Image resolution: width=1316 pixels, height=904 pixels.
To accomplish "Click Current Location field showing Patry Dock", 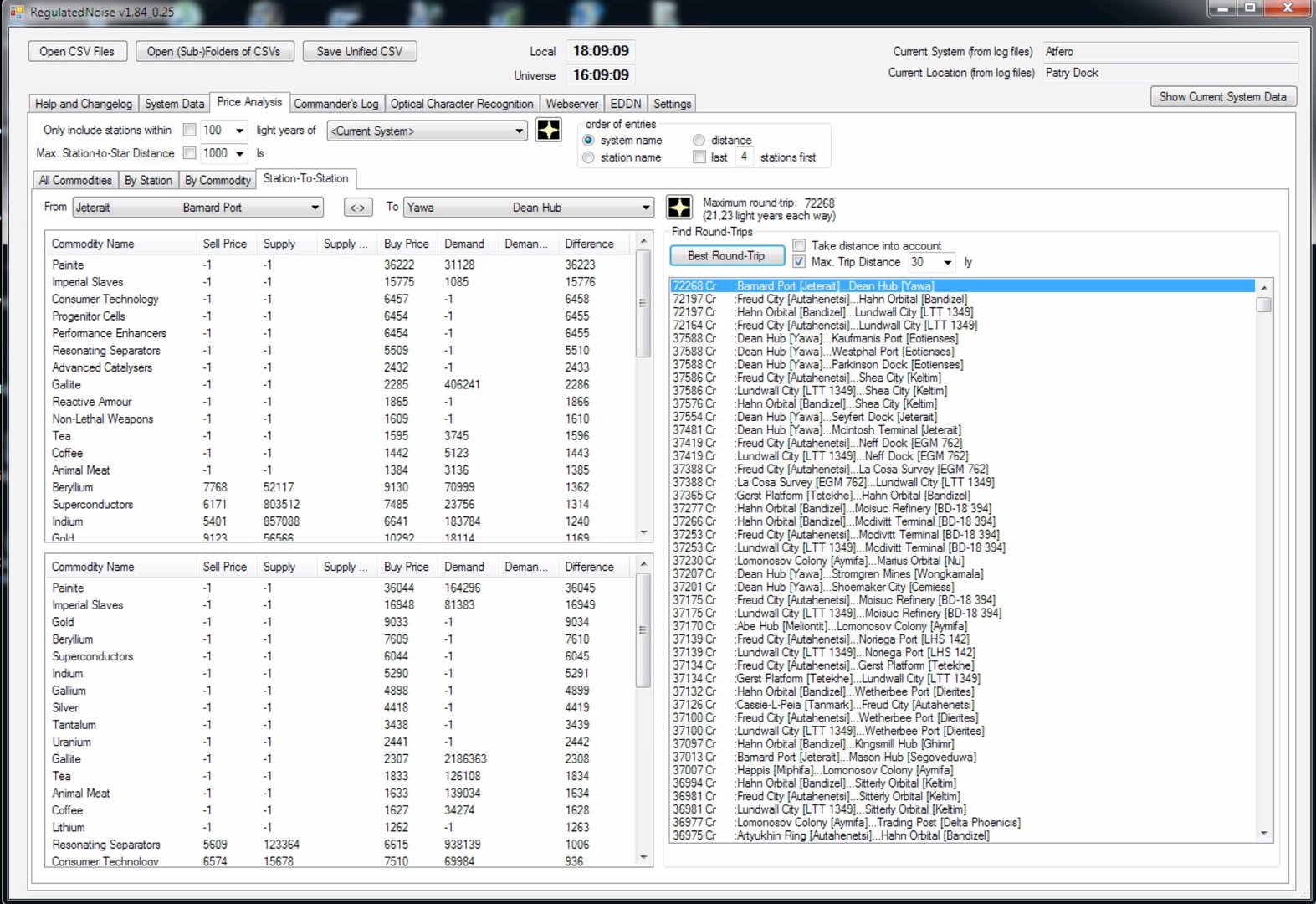I will click(x=1170, y=73).
